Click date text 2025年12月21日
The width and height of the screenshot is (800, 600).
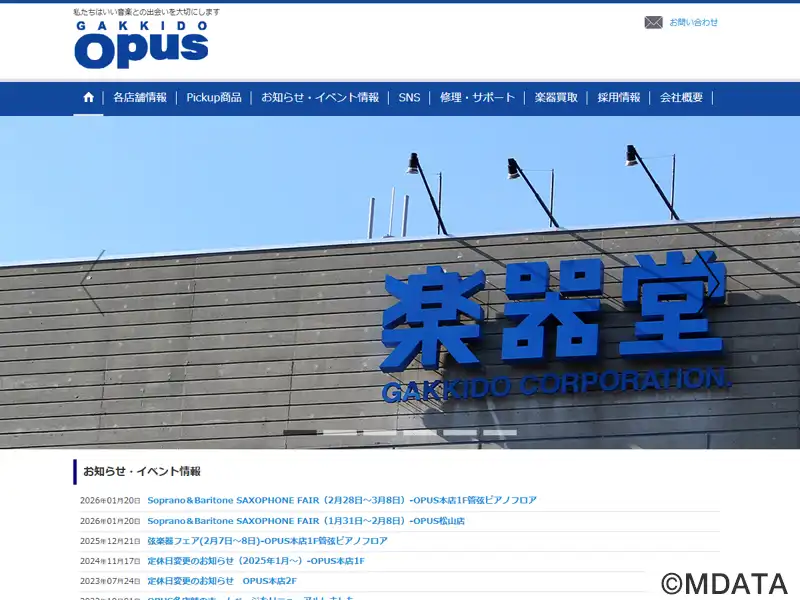tap(110, 541)
